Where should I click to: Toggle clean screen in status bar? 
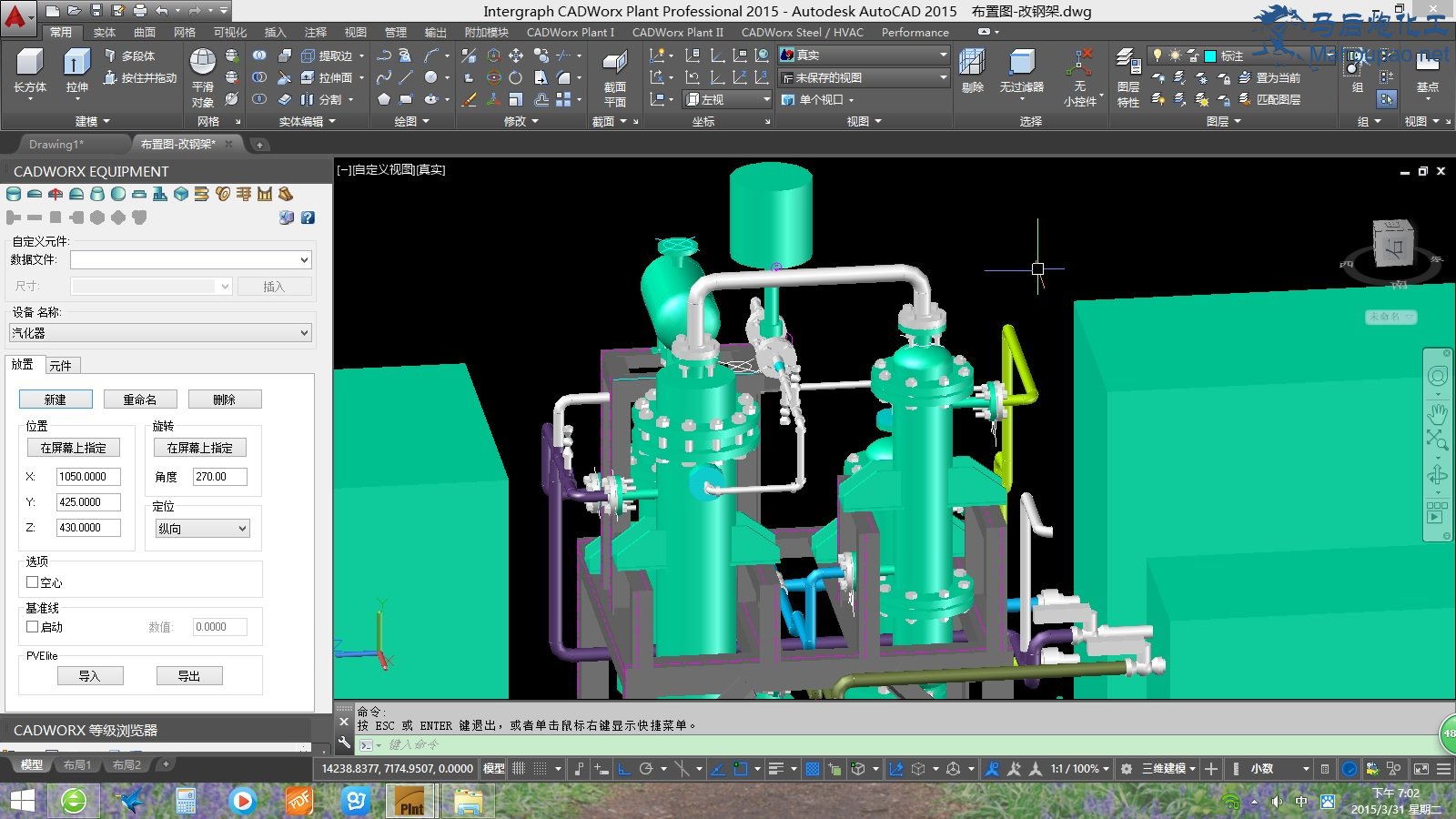click(x=1421, y=769)
